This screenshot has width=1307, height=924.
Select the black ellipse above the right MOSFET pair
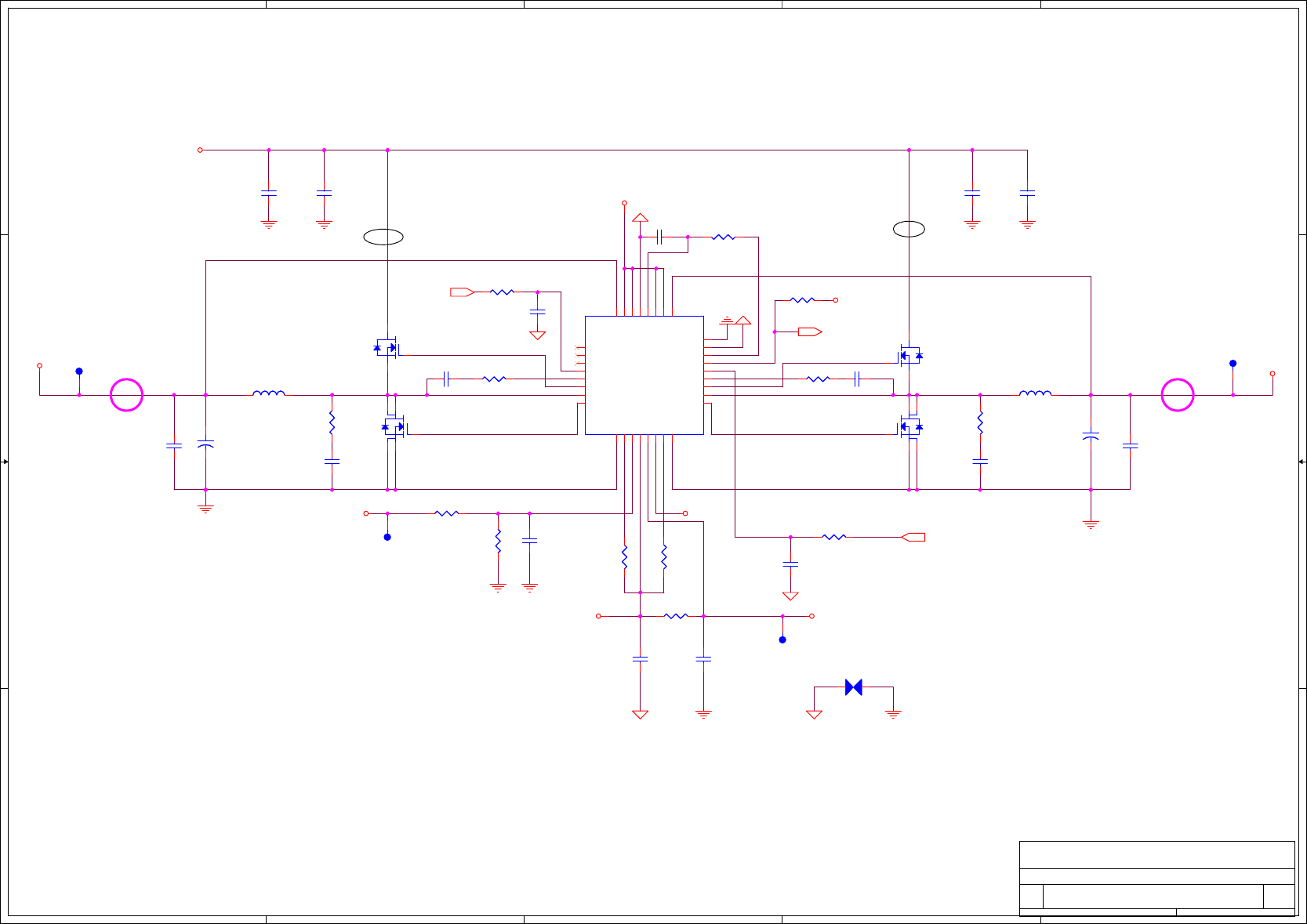coord(909,229)
